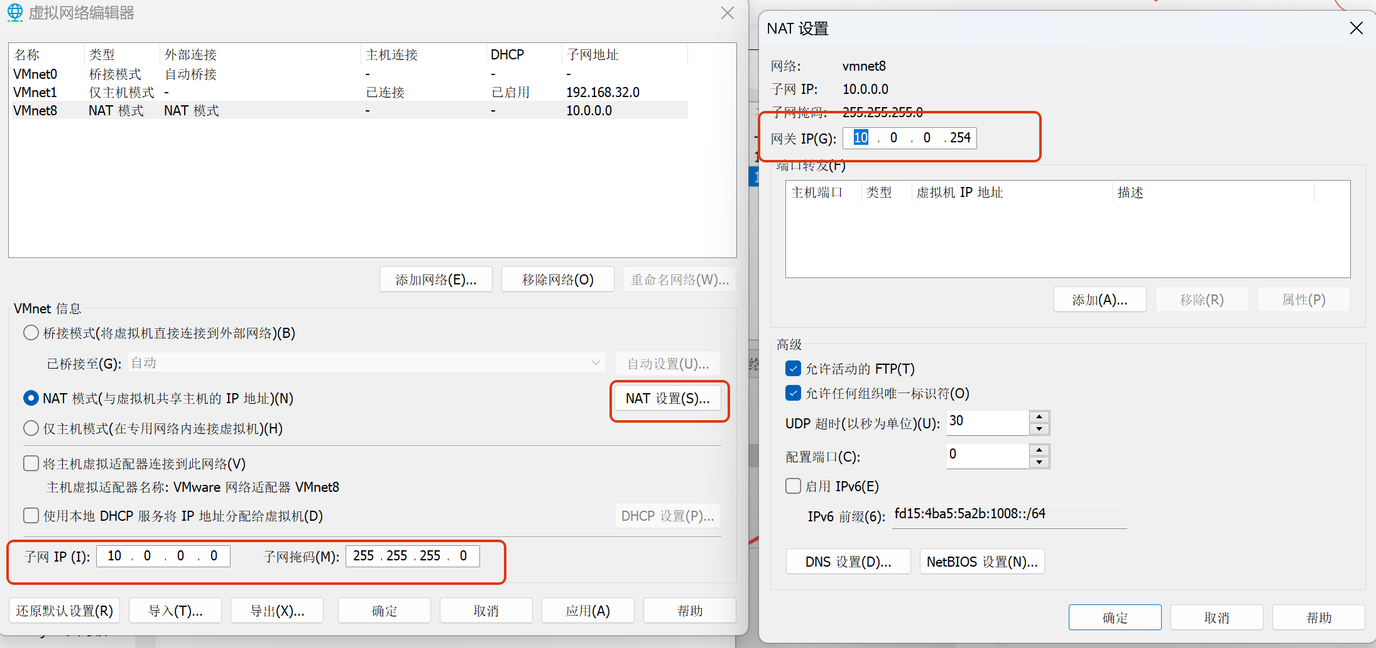Open the 已桥接至 dropdown

click(366, 363)
